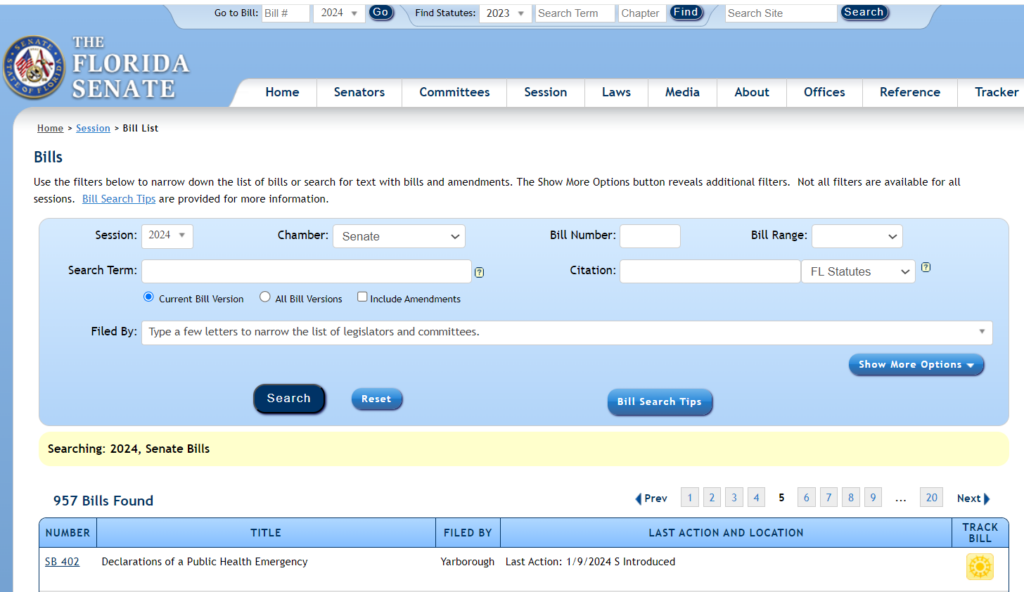This screenshot has height=592, width=1024.
Task: Go to results page 6
Action: coord(807,498)
